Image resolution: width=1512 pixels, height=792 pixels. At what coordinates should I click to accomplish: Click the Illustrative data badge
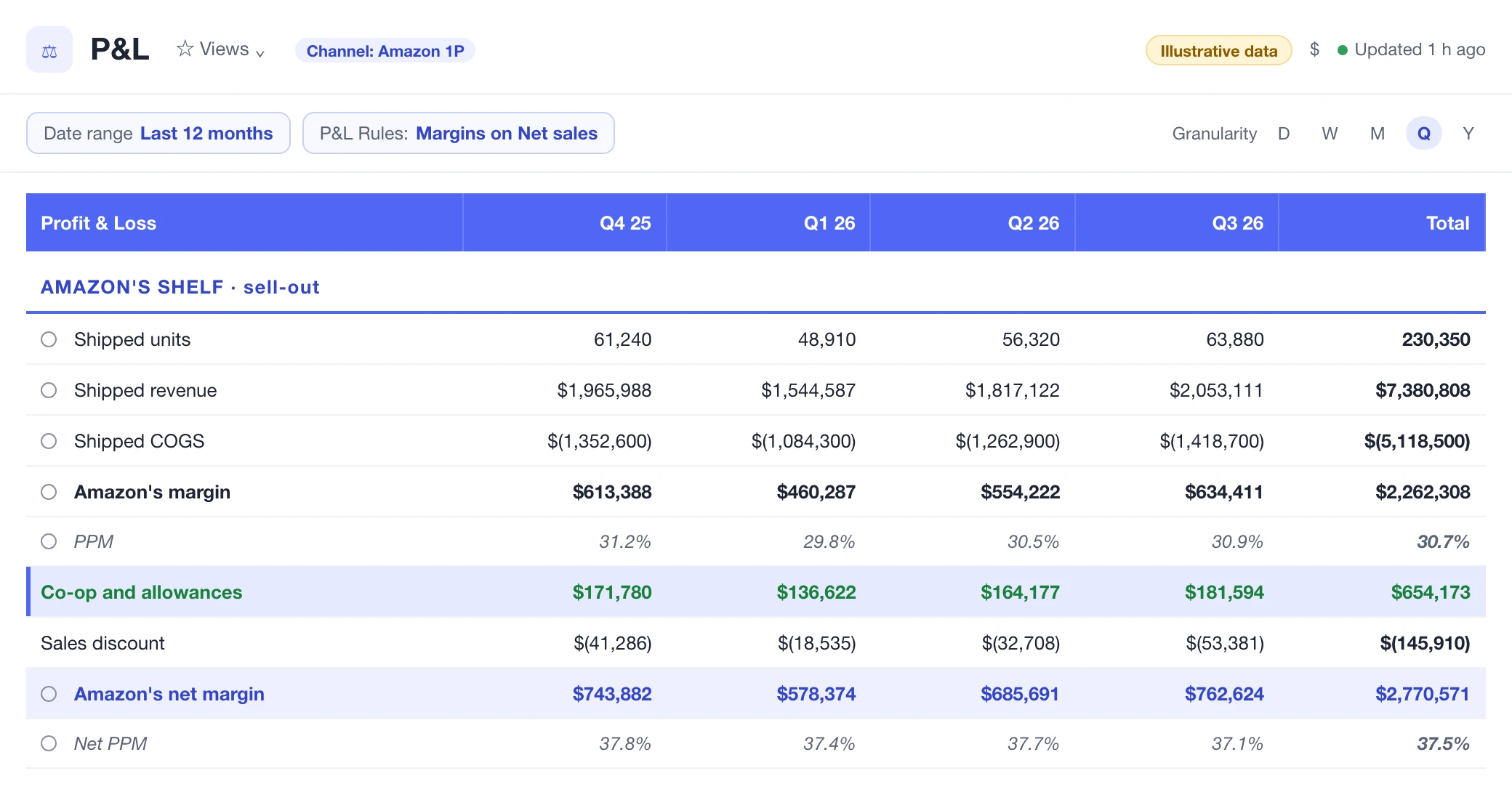point(1218,51)
